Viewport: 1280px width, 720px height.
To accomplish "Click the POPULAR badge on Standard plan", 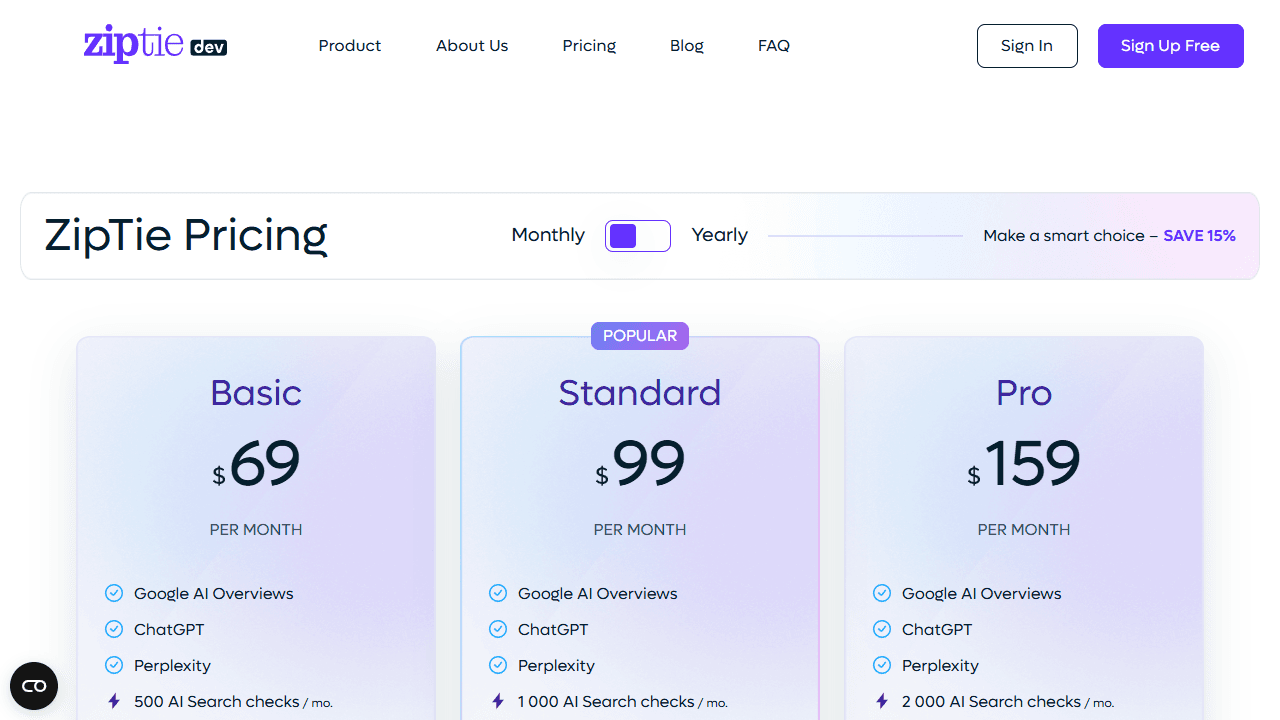I will pyautogui.click(x=640, y=336).
